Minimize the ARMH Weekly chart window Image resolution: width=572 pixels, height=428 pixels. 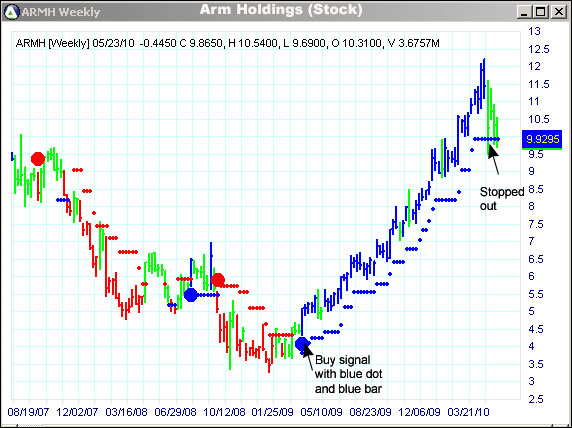[x=525, y=12]
